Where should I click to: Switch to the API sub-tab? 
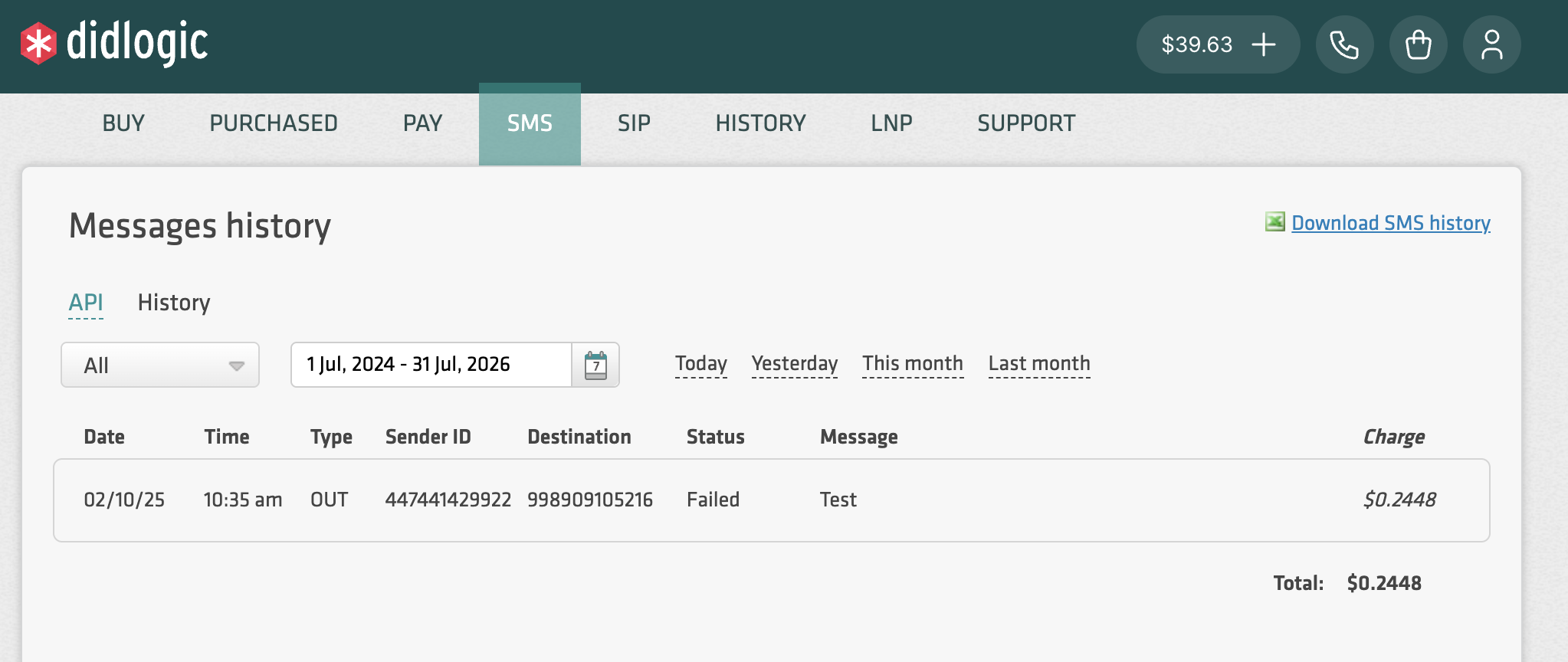86,303
